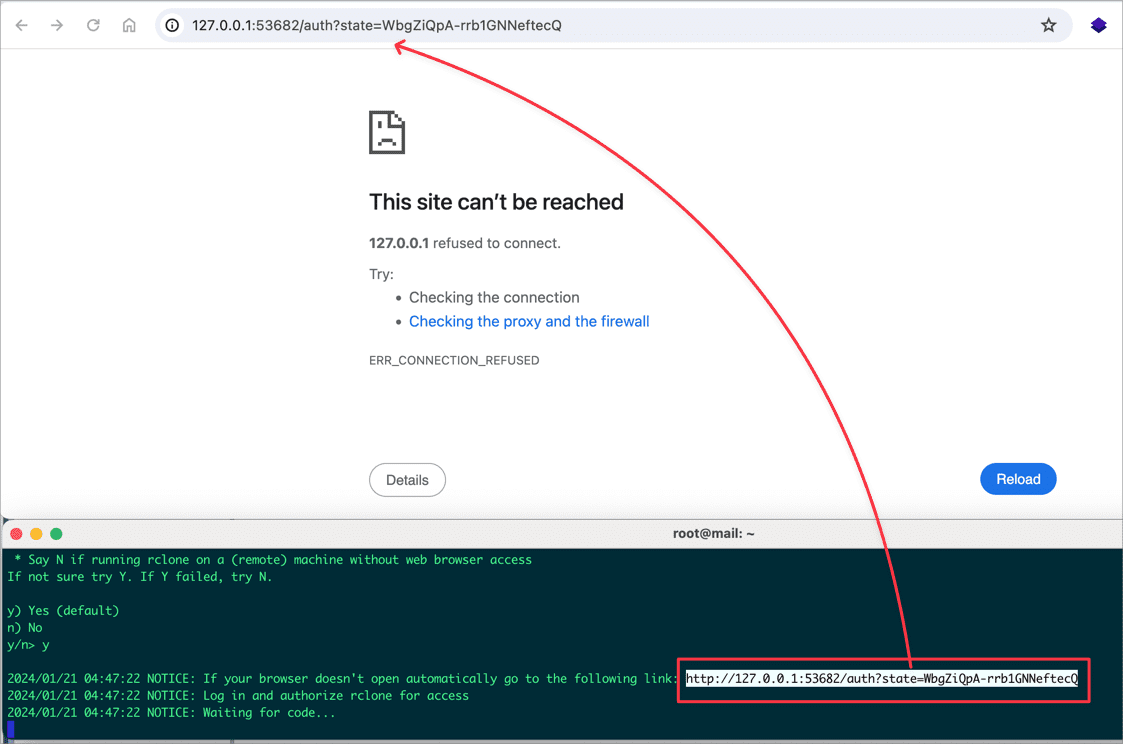This screenshot has width=1123, height=744.
Task: Open the Checking the proxy and the firewall link
Action: point(529,321)
